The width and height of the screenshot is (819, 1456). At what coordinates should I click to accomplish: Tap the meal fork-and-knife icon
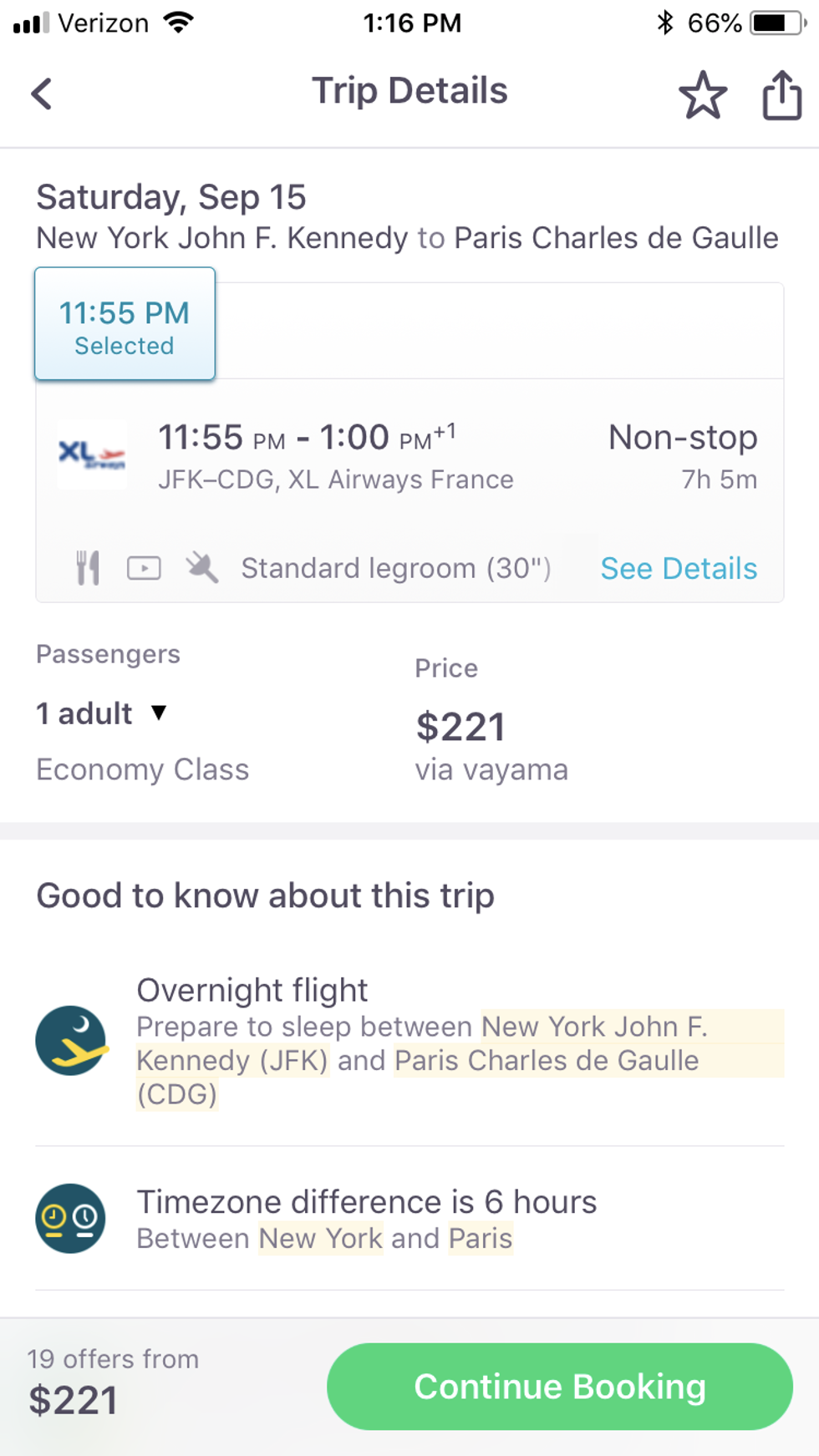(88, 568)
